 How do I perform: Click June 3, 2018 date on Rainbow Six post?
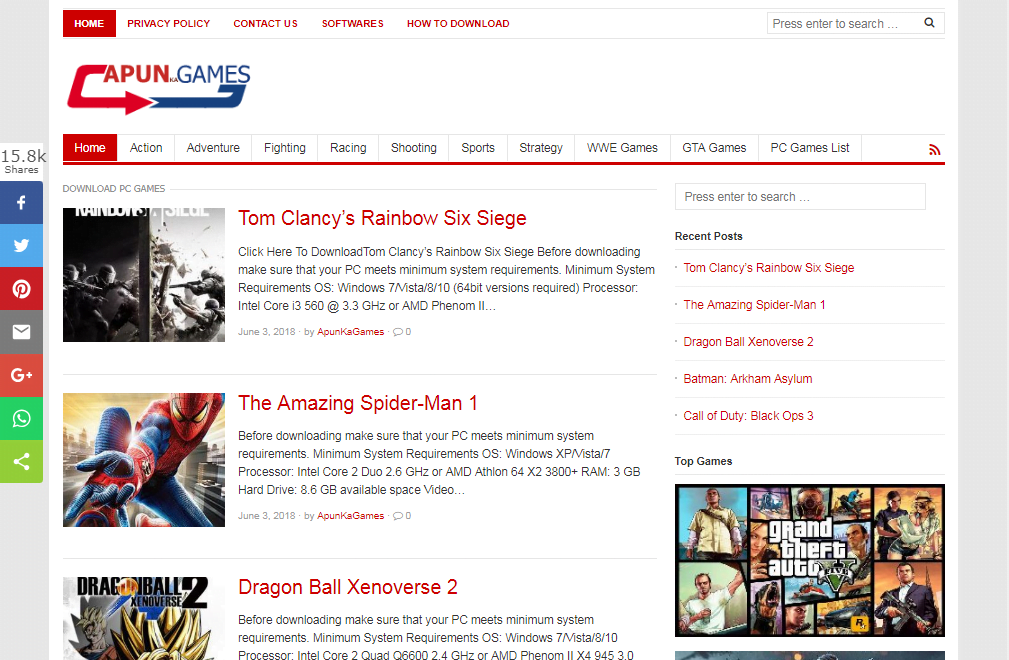coord(266,332)
